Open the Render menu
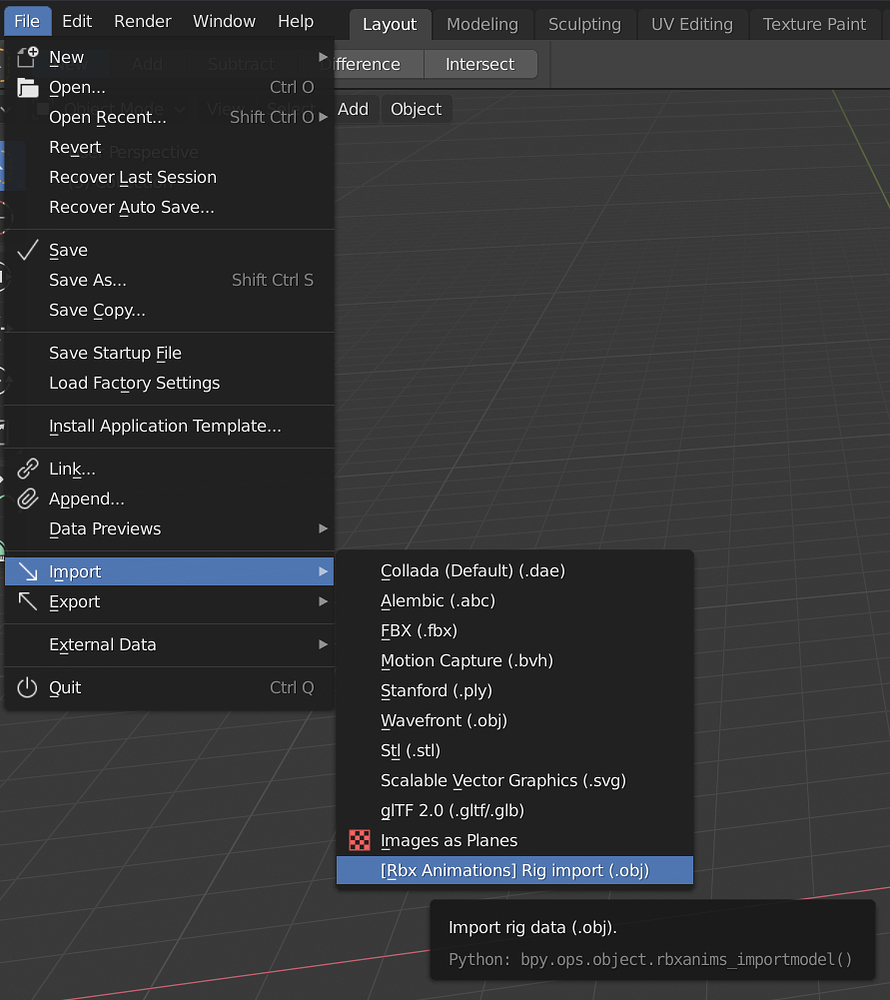 pos(142,20)
